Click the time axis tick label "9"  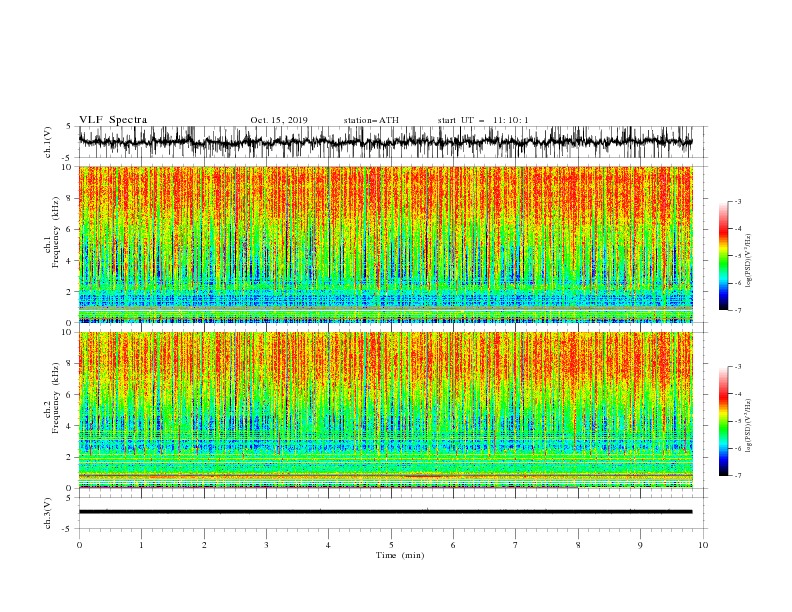640,545
